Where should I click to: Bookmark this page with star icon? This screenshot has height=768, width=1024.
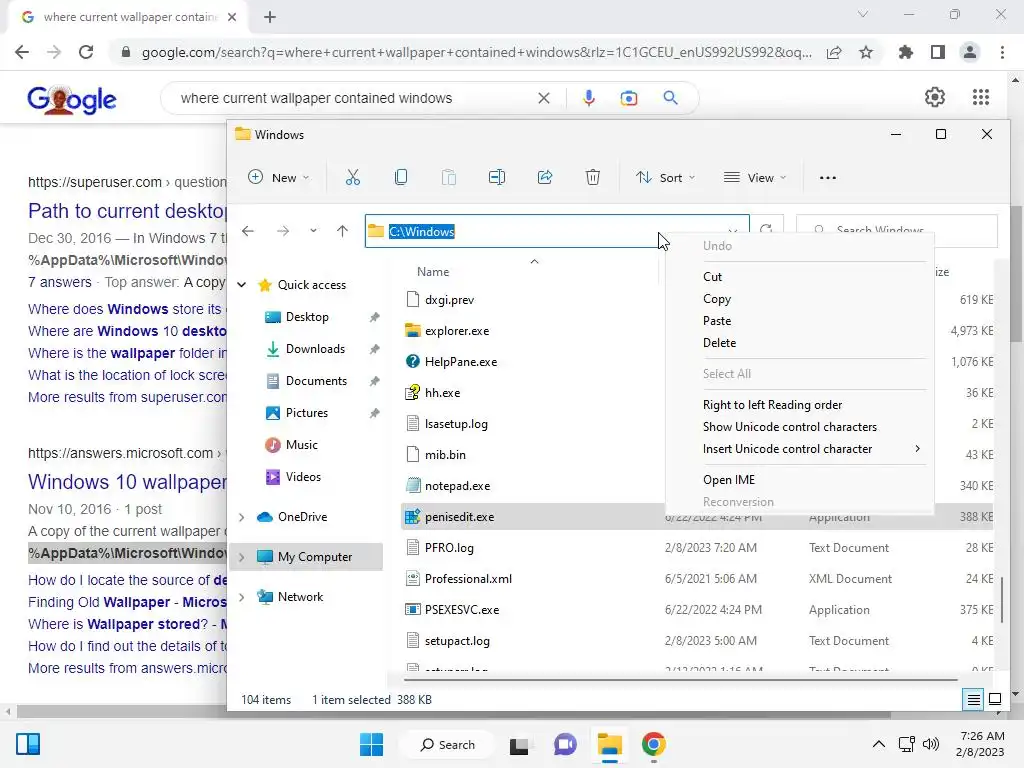(866, 52)
